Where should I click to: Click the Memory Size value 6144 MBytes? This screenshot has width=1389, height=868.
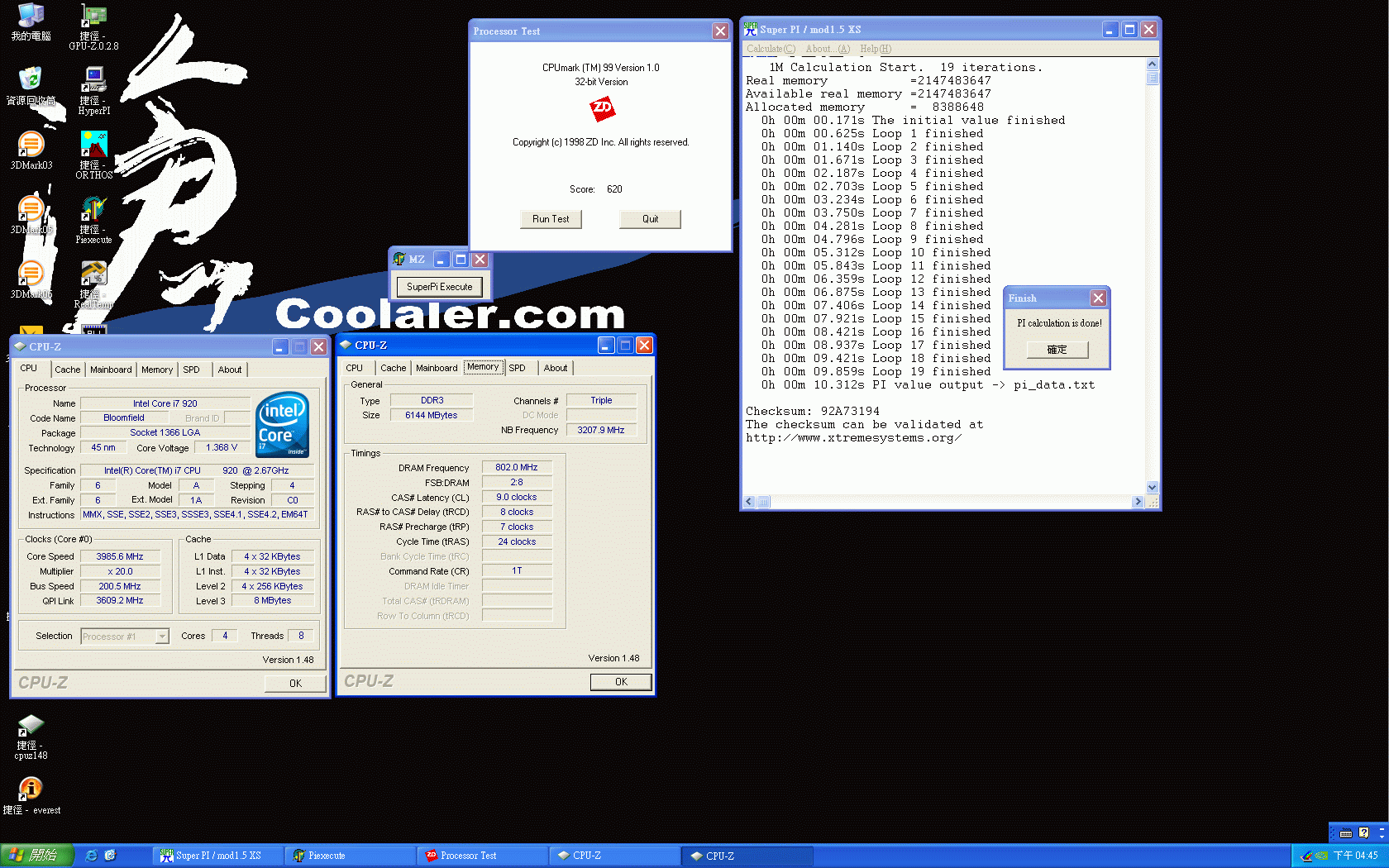(432, 415)
